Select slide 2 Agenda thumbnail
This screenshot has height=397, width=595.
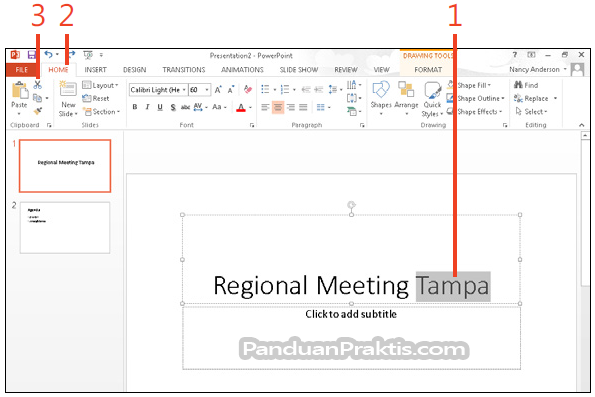coord(65,227)
